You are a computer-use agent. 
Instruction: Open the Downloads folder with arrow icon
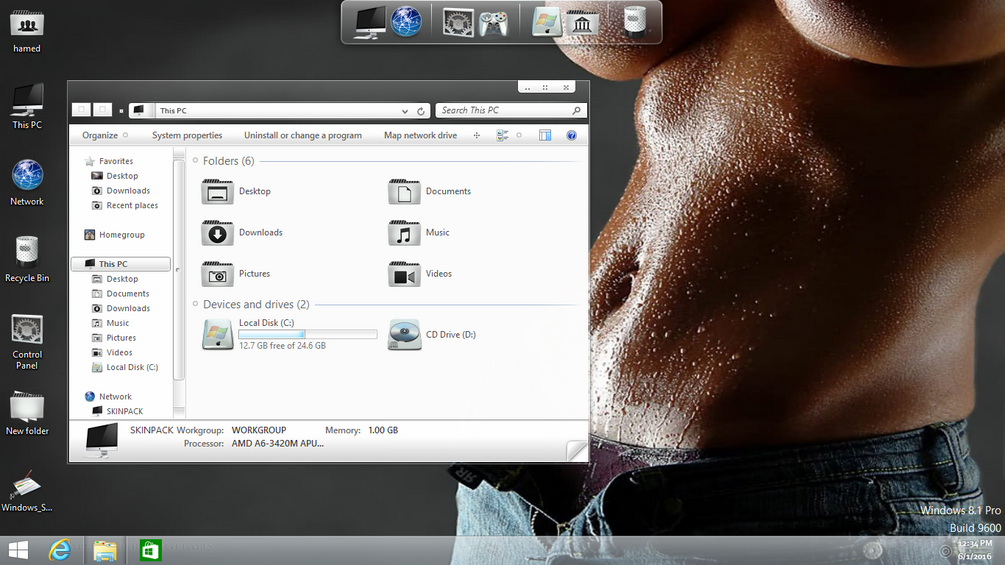pos(217,233)
